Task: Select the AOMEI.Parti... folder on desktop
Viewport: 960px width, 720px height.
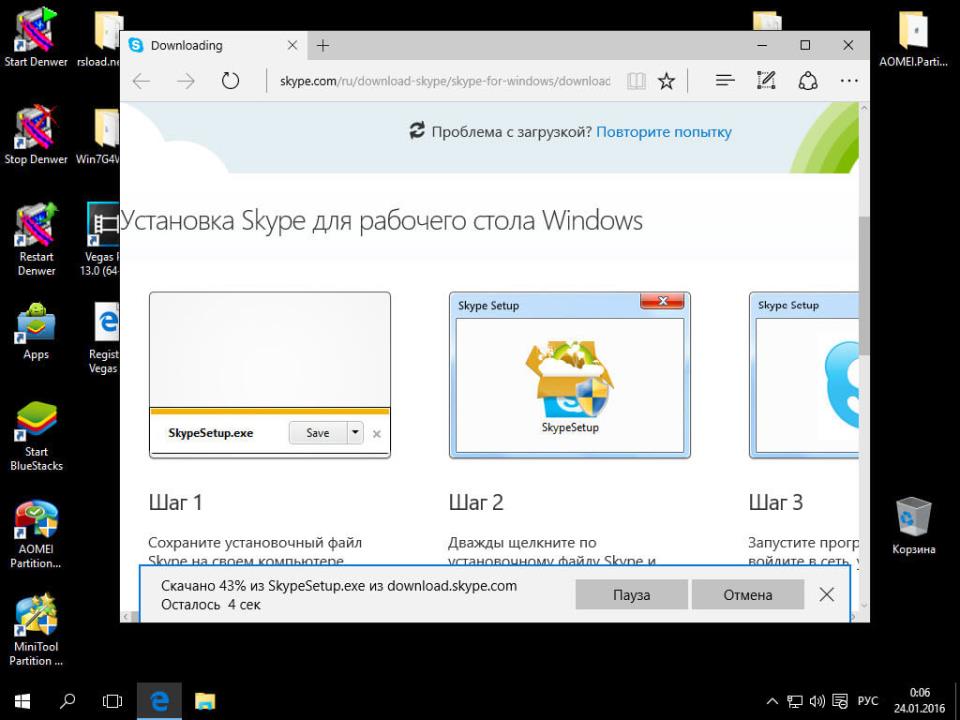Action: (x=913, y=38)
